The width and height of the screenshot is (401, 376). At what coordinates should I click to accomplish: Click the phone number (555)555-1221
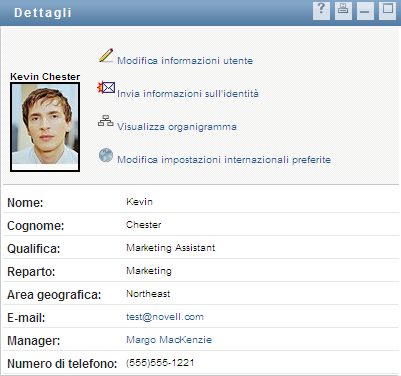pyautogui.click(x=160, y=363)
